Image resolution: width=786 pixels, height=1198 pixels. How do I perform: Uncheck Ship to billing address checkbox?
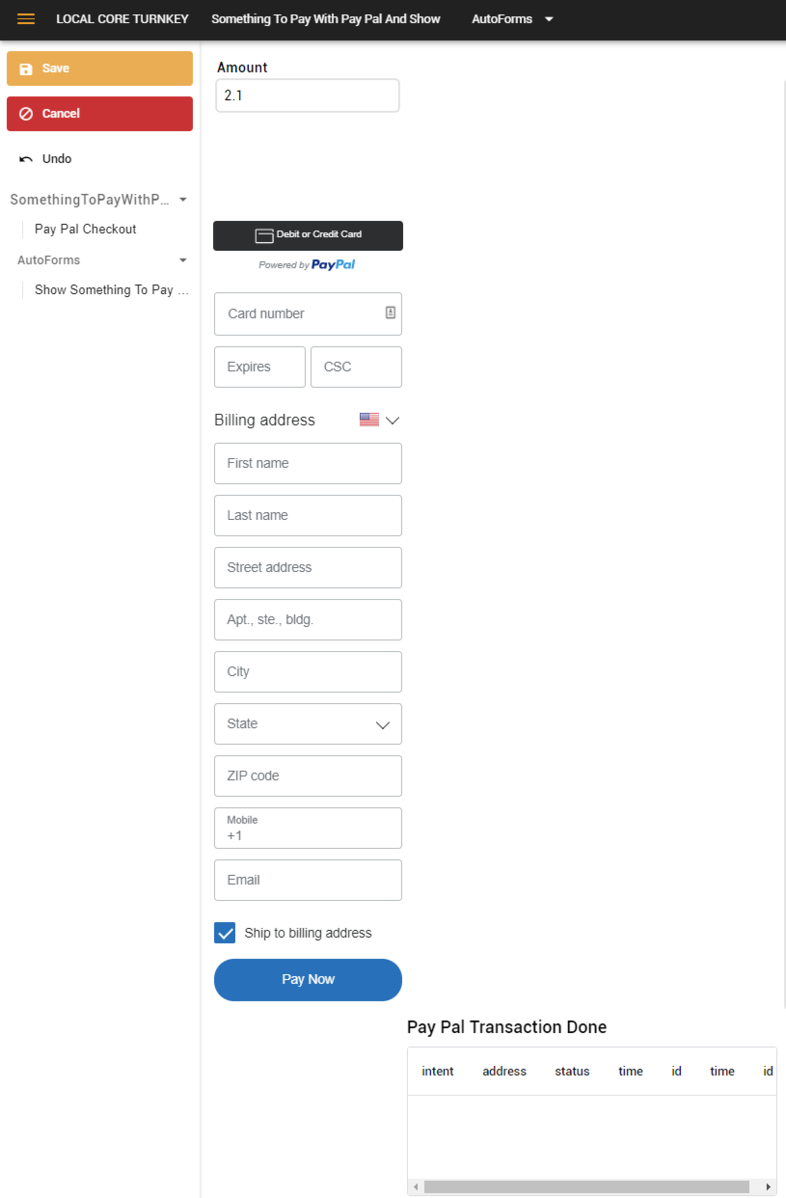pyautogui.click(x=225, y=933)
